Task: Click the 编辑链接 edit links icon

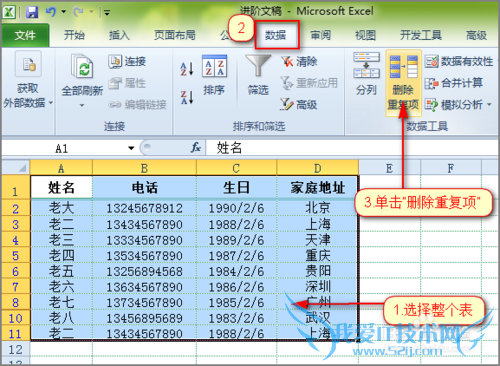Action: 115,105
